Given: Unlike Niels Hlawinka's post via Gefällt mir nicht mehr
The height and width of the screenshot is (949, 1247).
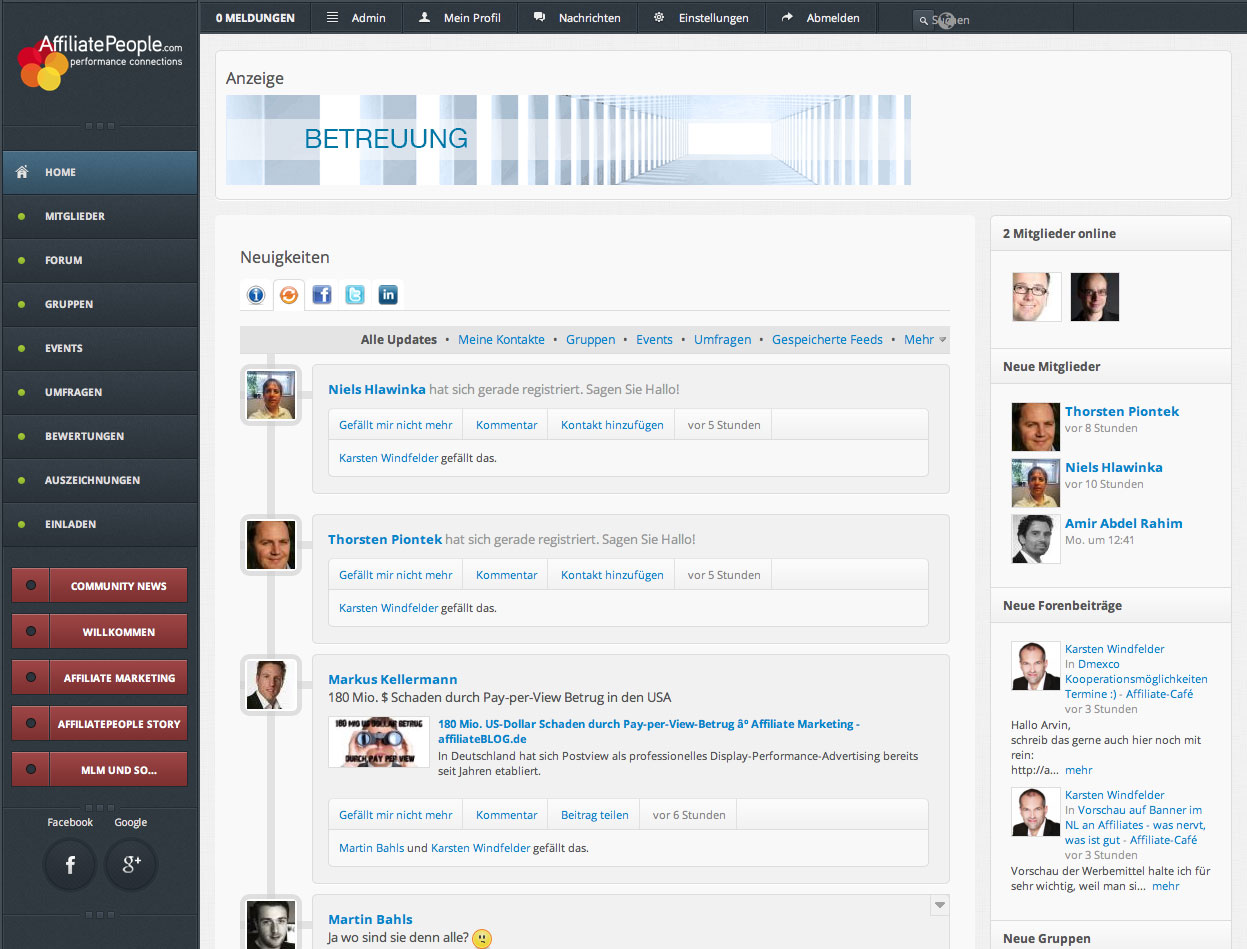Looking at the screenshot, I should tap(395, 425).
